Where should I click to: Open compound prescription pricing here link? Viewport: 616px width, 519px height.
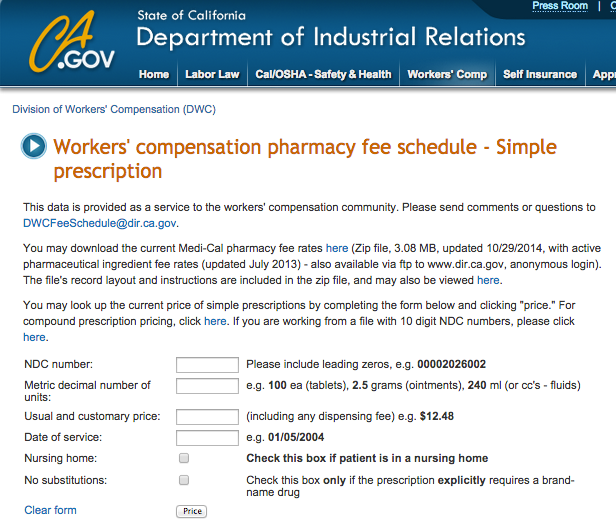point(215,321)
